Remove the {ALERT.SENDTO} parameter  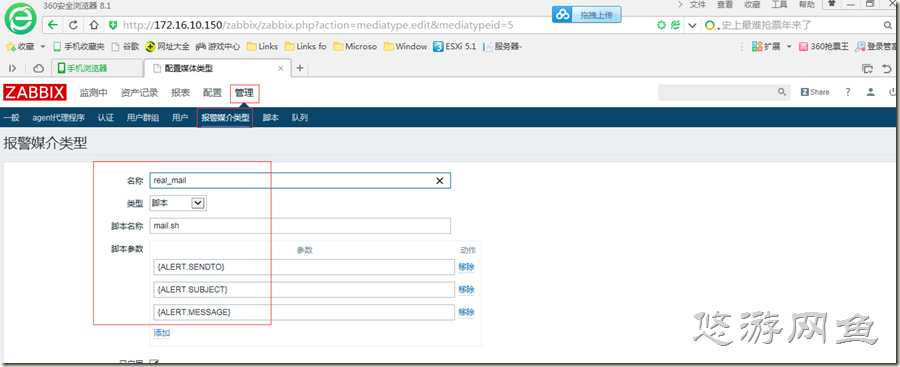coord(466,266)
